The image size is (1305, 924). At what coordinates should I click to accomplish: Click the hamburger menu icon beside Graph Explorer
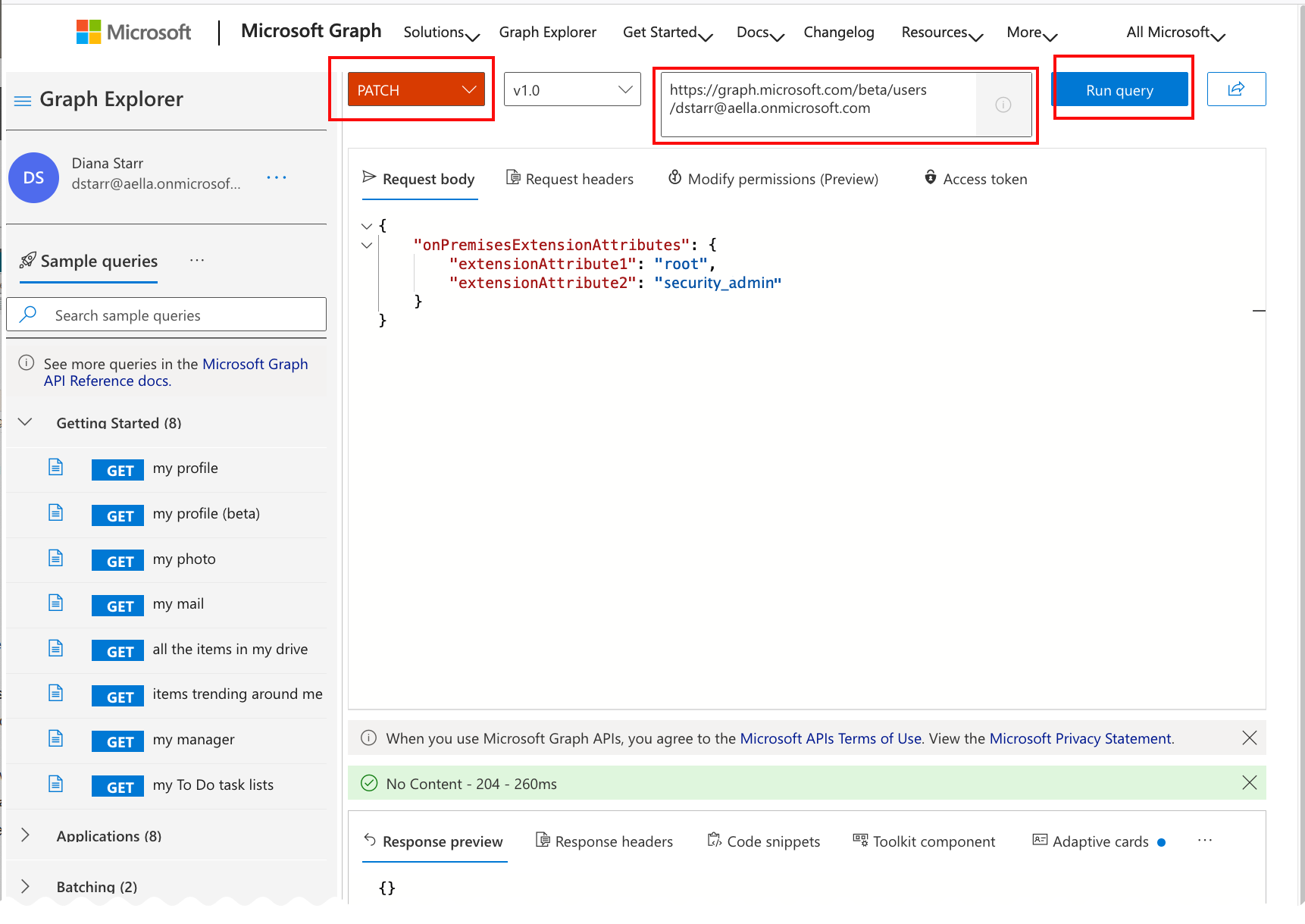tap(23, 100)
